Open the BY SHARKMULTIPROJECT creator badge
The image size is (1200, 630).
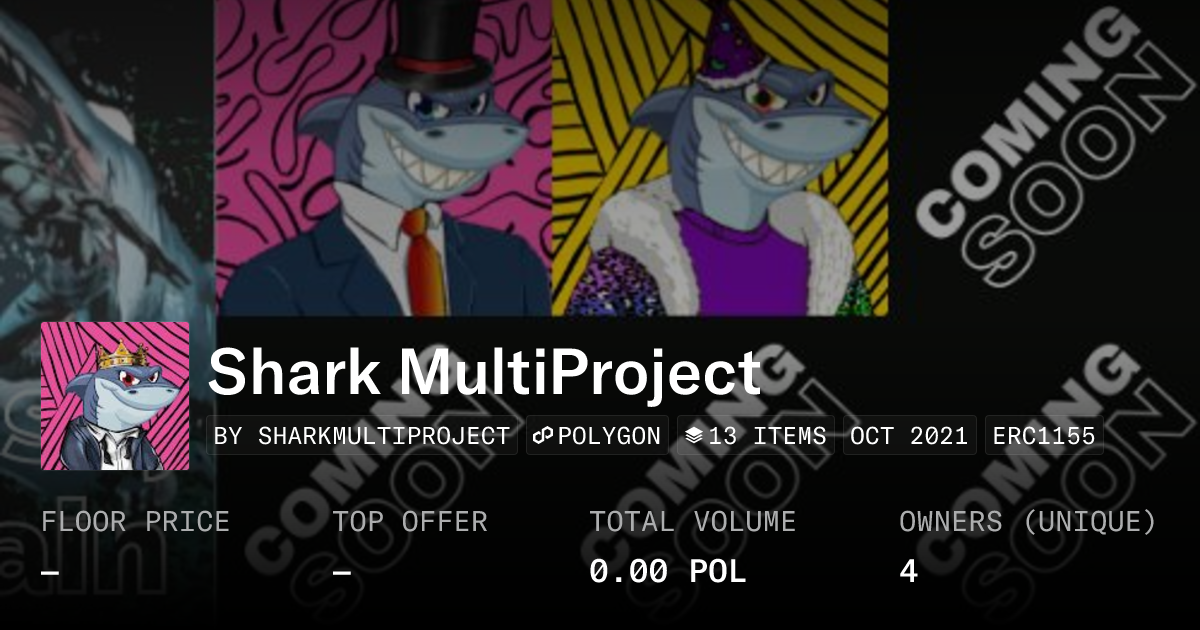click(362, 436)
